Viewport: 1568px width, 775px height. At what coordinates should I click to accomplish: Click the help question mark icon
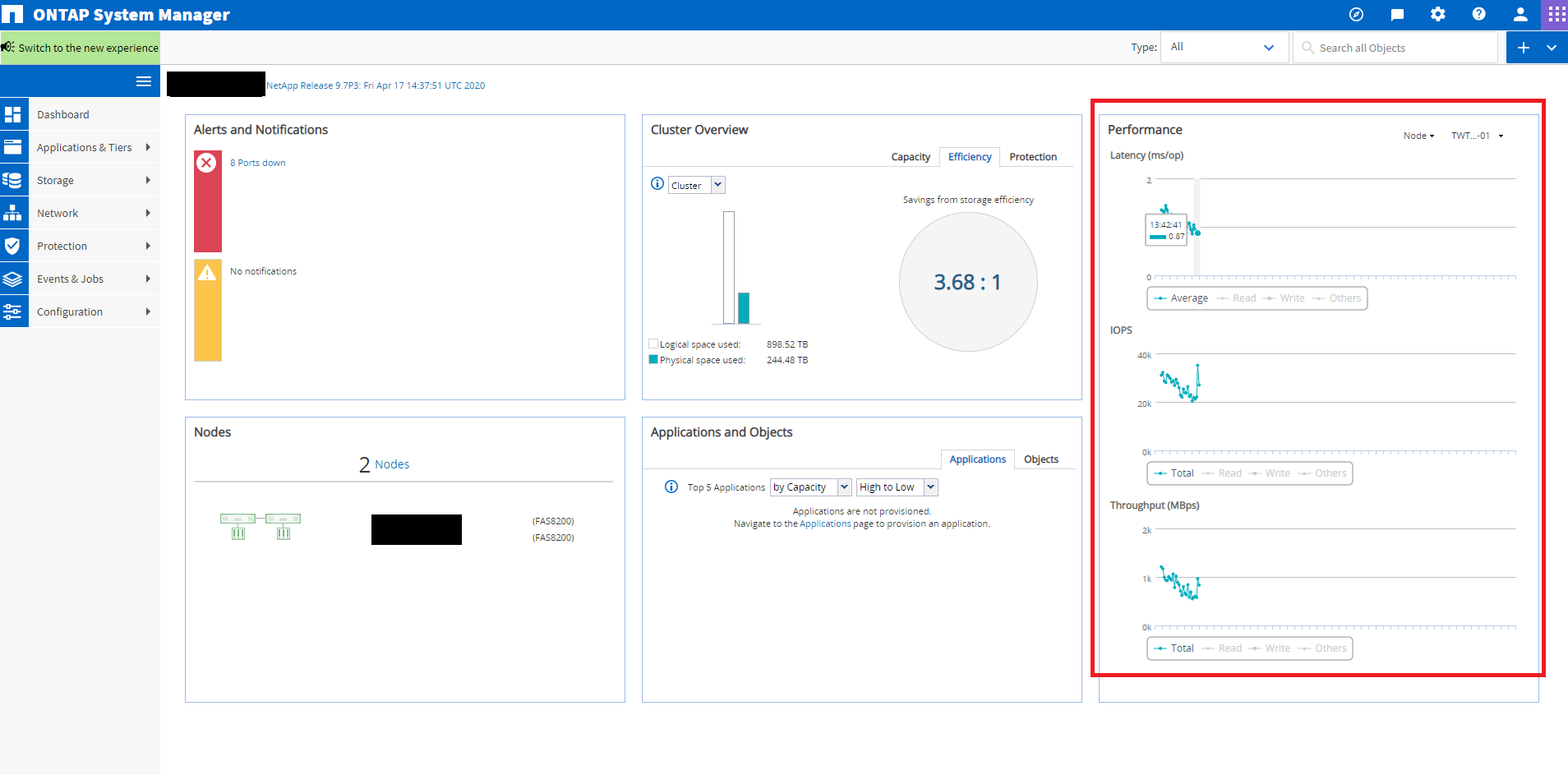[1478, 15]
